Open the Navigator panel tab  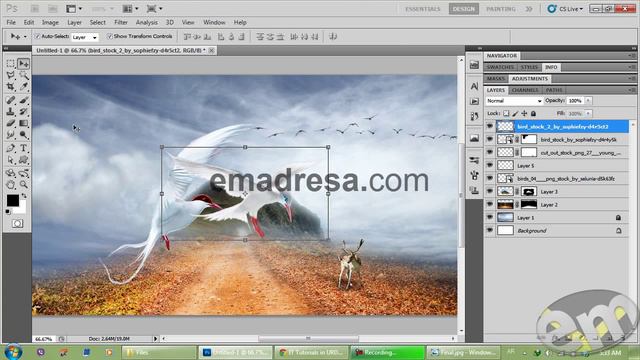pyautogui.click(x=502, y=56)
